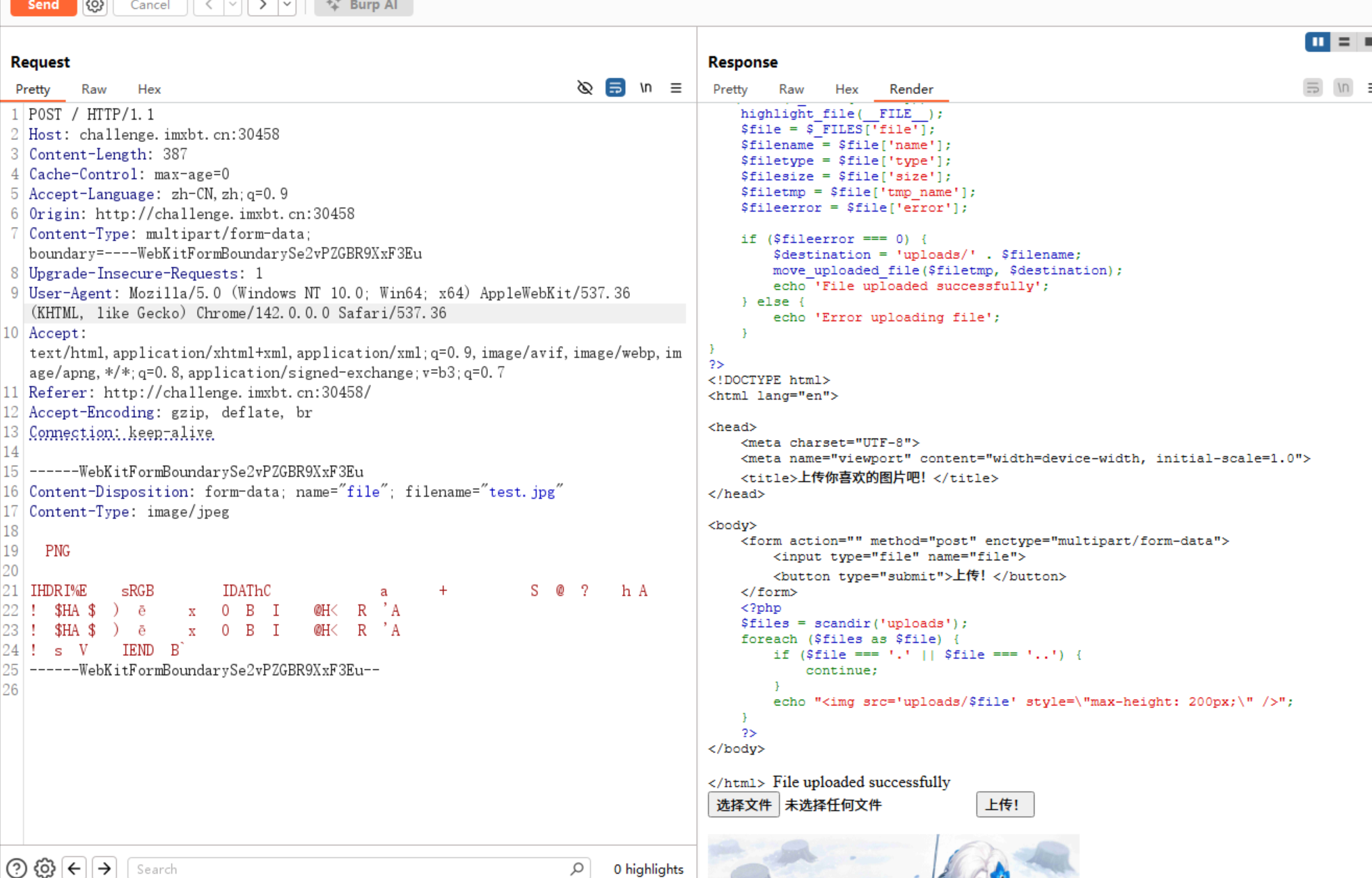Click the Burp AI button
The image size is (1372, 878).
click(363, 6)
